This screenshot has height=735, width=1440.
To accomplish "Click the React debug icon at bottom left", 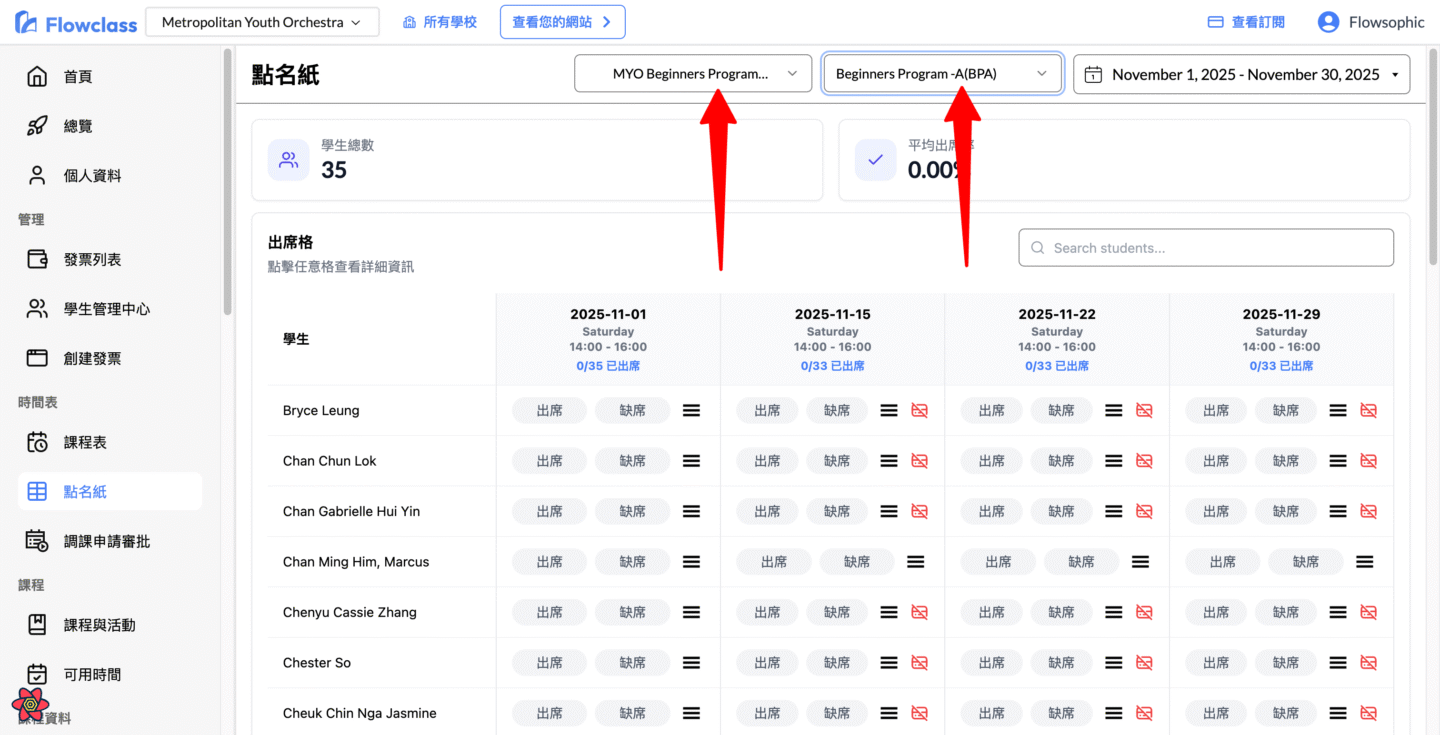I will [30, 704].
